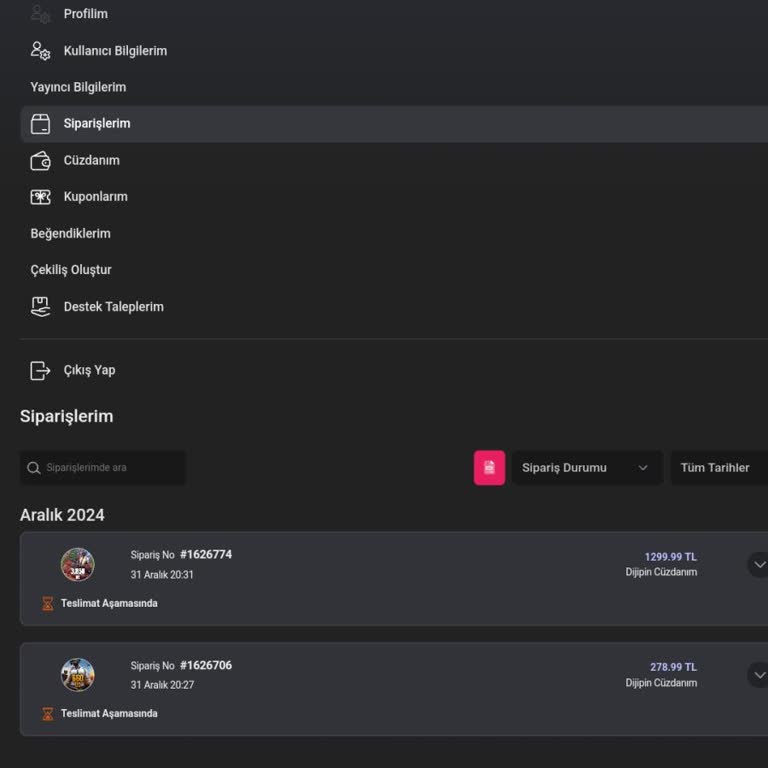
Task: Click the pink export document icon
Action: point(489,468)
